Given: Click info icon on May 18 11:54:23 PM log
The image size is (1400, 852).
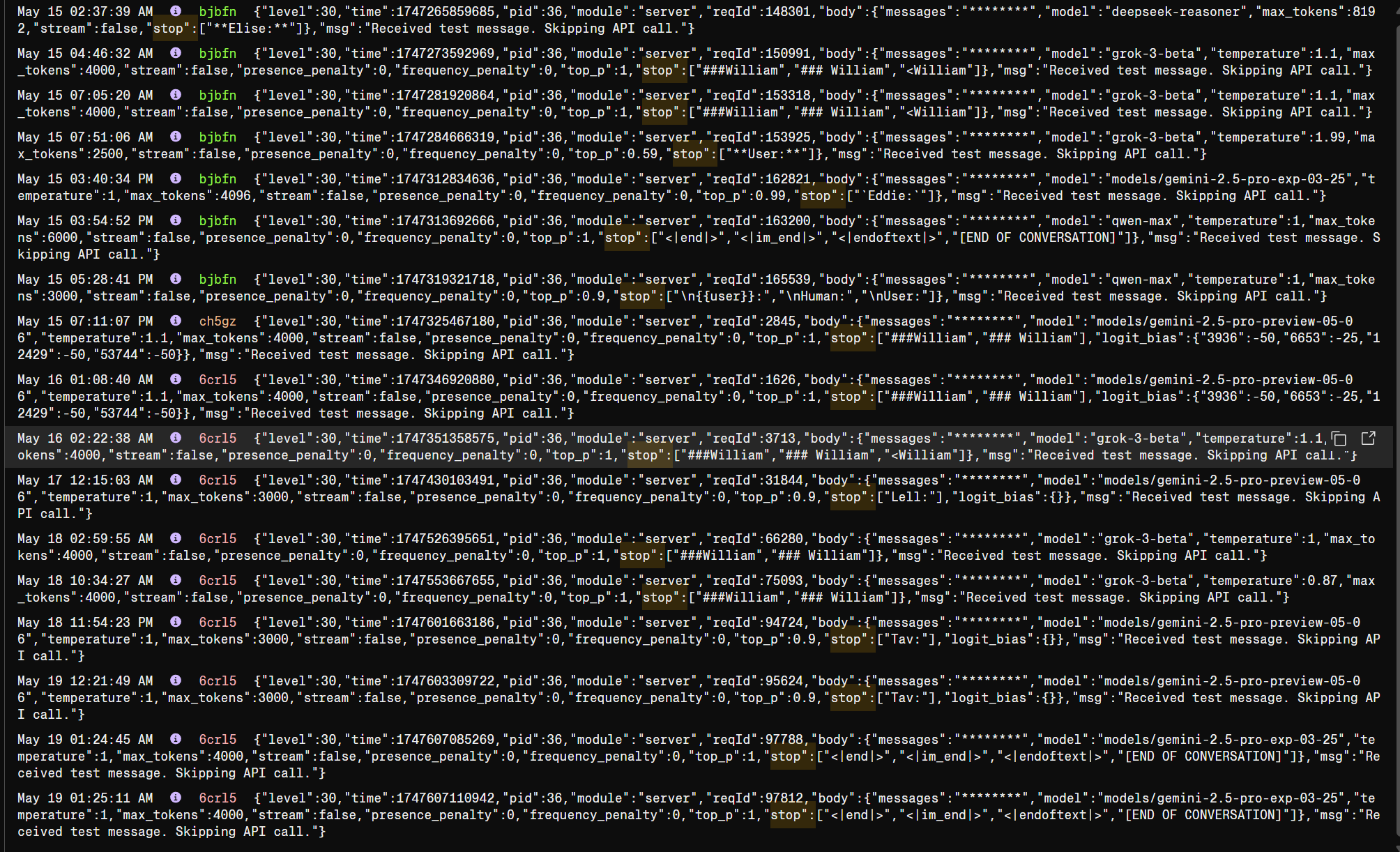Looking at the screenshot, I should pos(176,622).
